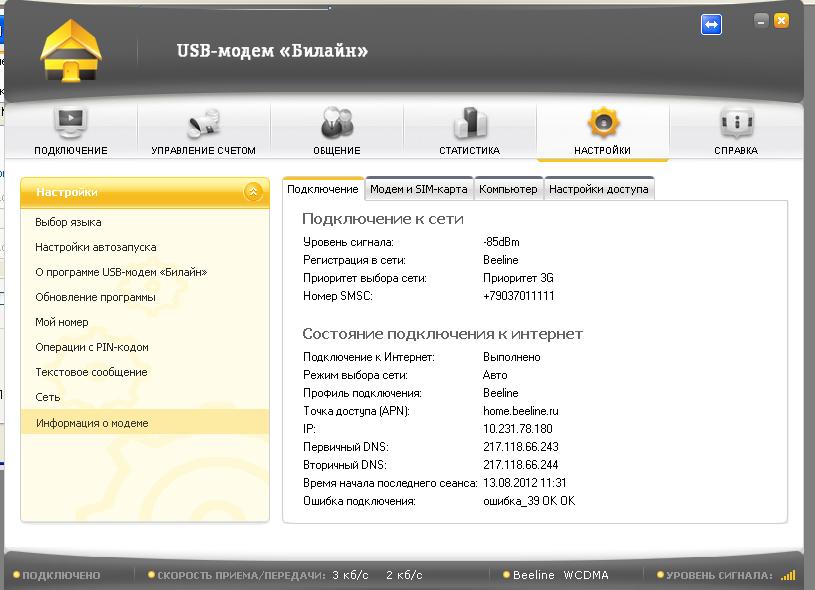Viewport: 815px width, 590px height.
Task: Switch to the Модем и SIM-карта tab
Action: (418, 189)
